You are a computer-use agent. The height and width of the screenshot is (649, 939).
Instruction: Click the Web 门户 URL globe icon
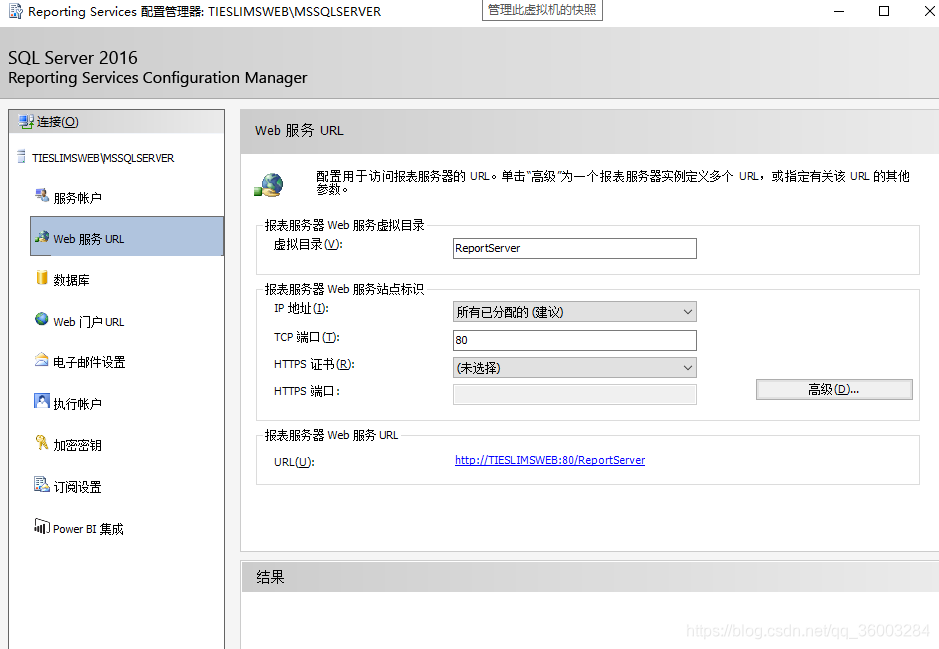point(41,319)
